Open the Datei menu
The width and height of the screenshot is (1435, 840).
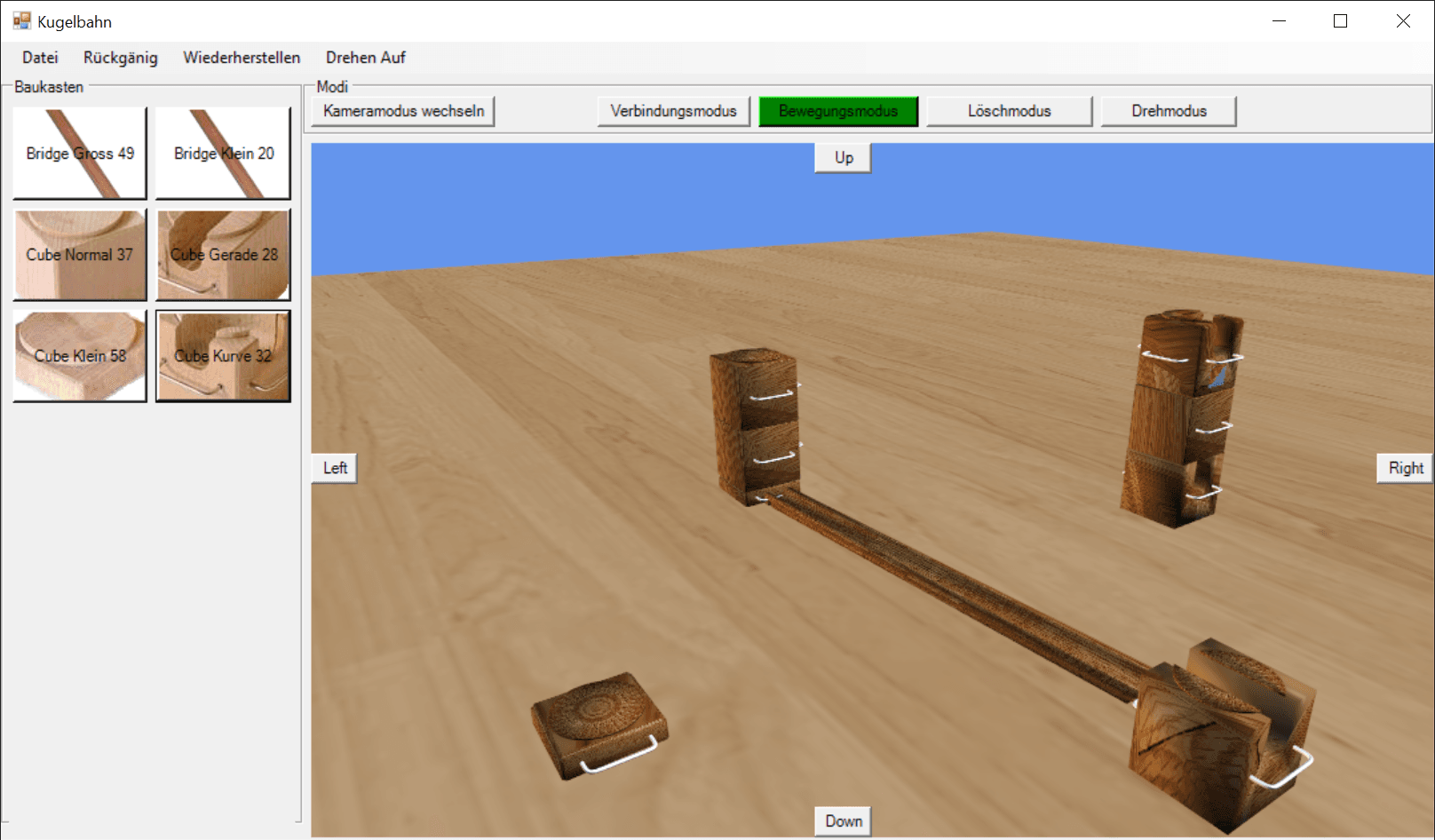[x=40, y=57]
